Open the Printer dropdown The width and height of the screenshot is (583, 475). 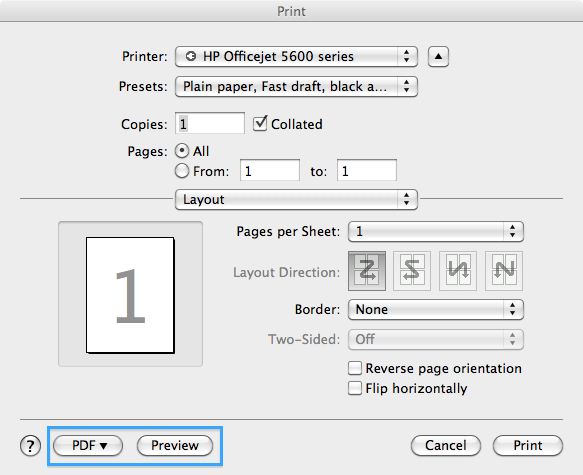pos(296,57)
